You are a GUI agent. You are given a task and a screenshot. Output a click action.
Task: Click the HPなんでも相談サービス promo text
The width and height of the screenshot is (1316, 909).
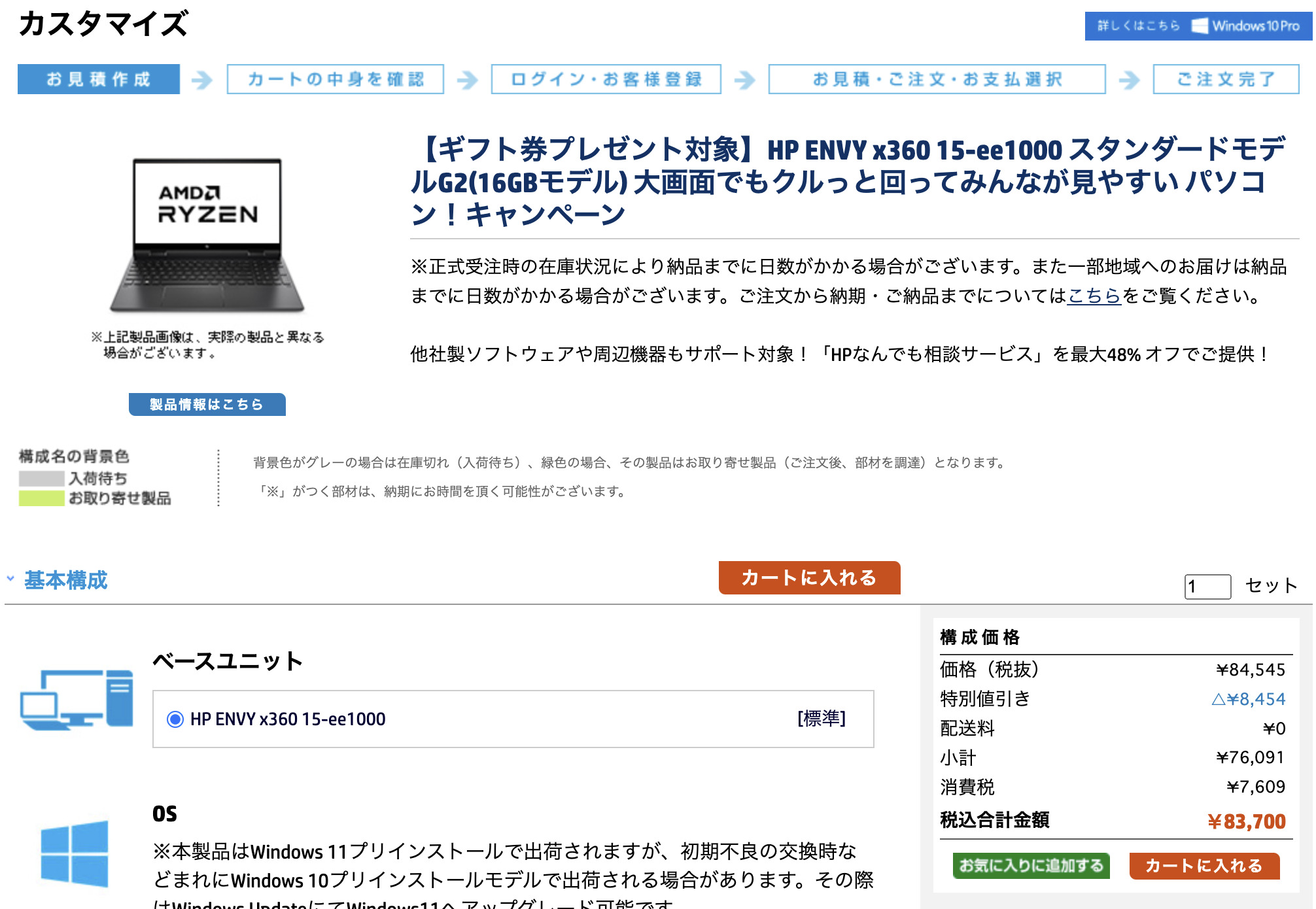click(x=840, y=354)
